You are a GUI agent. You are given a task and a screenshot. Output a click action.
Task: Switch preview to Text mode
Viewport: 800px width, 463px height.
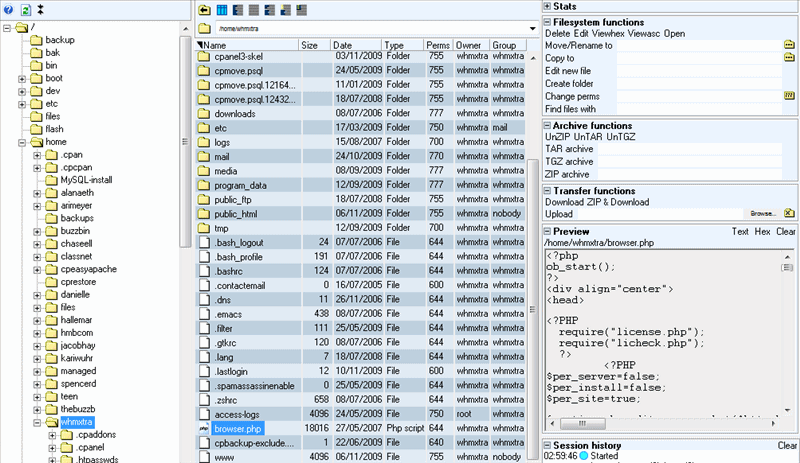coord(740,231)
